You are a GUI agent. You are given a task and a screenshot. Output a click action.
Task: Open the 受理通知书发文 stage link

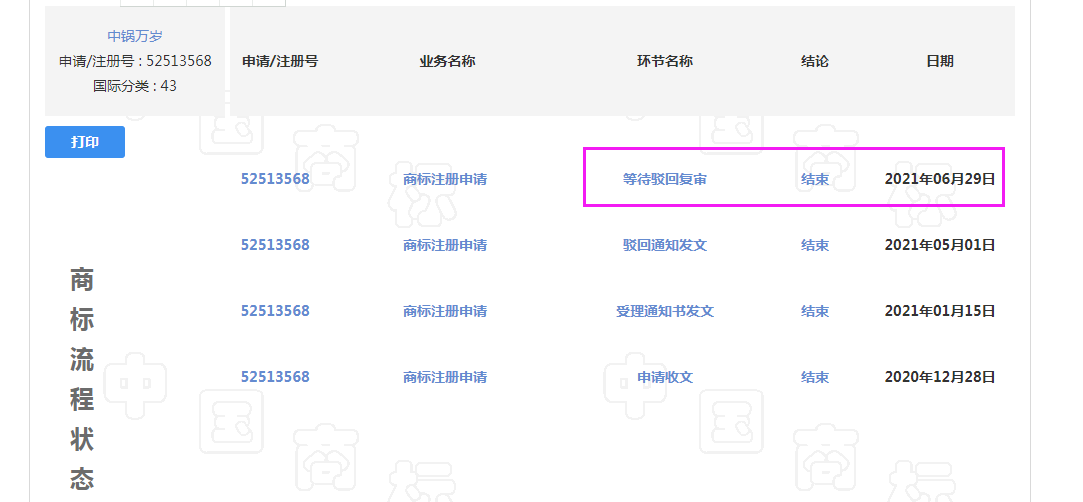pos(665,311)
